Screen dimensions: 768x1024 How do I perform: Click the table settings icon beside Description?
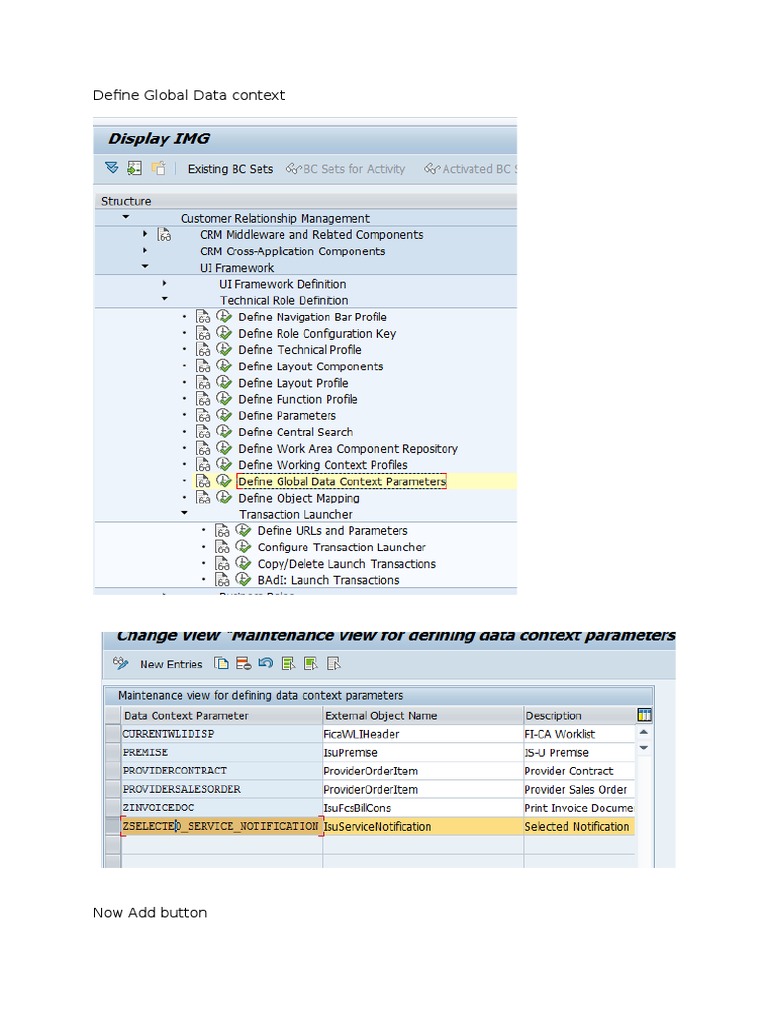[x=644, y=715]
